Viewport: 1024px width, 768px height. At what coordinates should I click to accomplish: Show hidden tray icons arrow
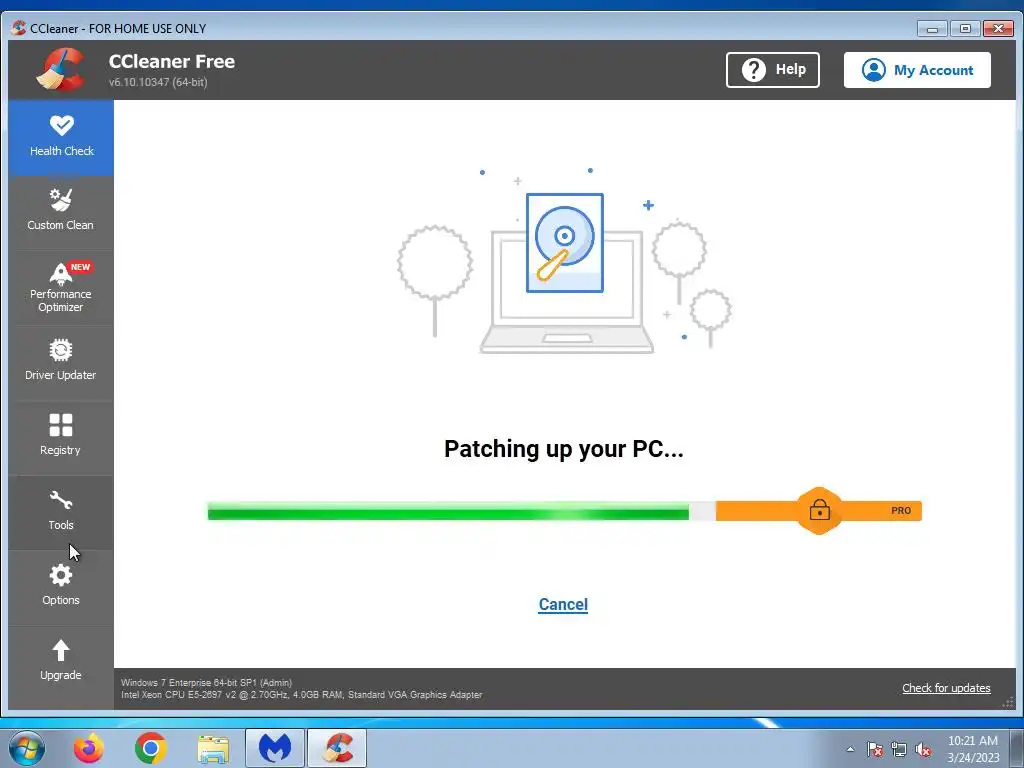pos(850,749)
